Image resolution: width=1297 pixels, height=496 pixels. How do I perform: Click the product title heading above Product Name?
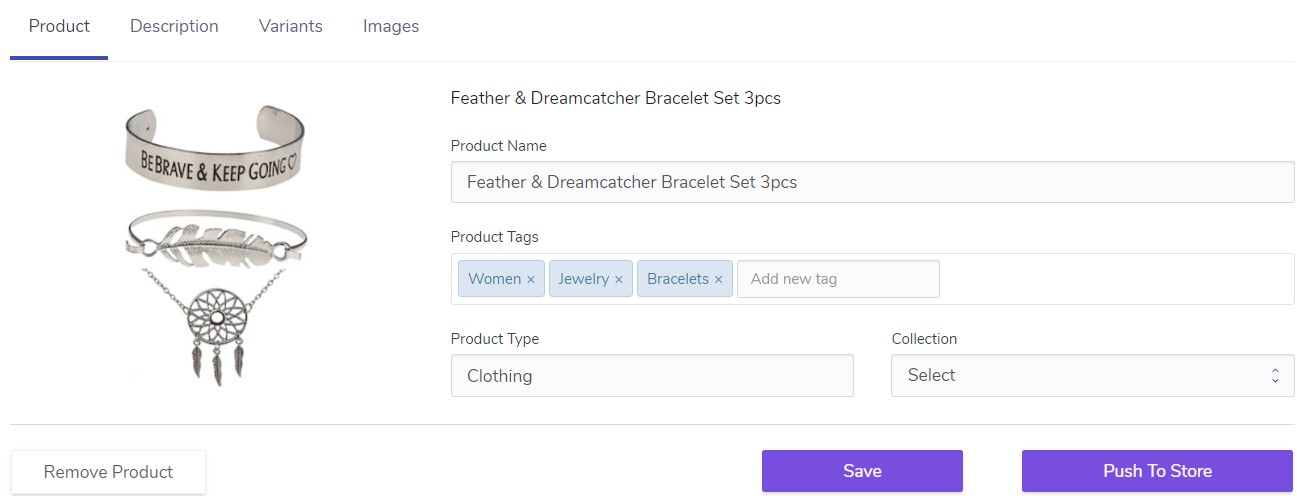(x=615, y=98)
